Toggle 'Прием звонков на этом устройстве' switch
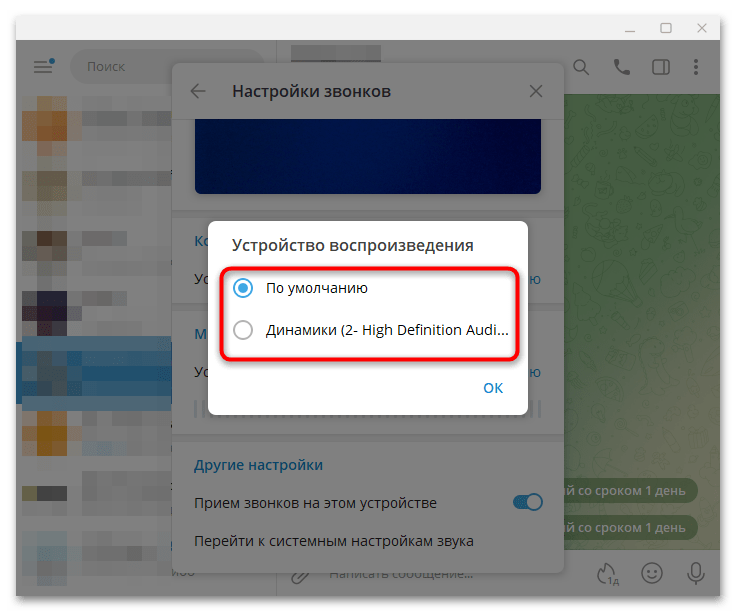This screenshot has width=736, height=612. pyautogui.click(x=528, y=502)
